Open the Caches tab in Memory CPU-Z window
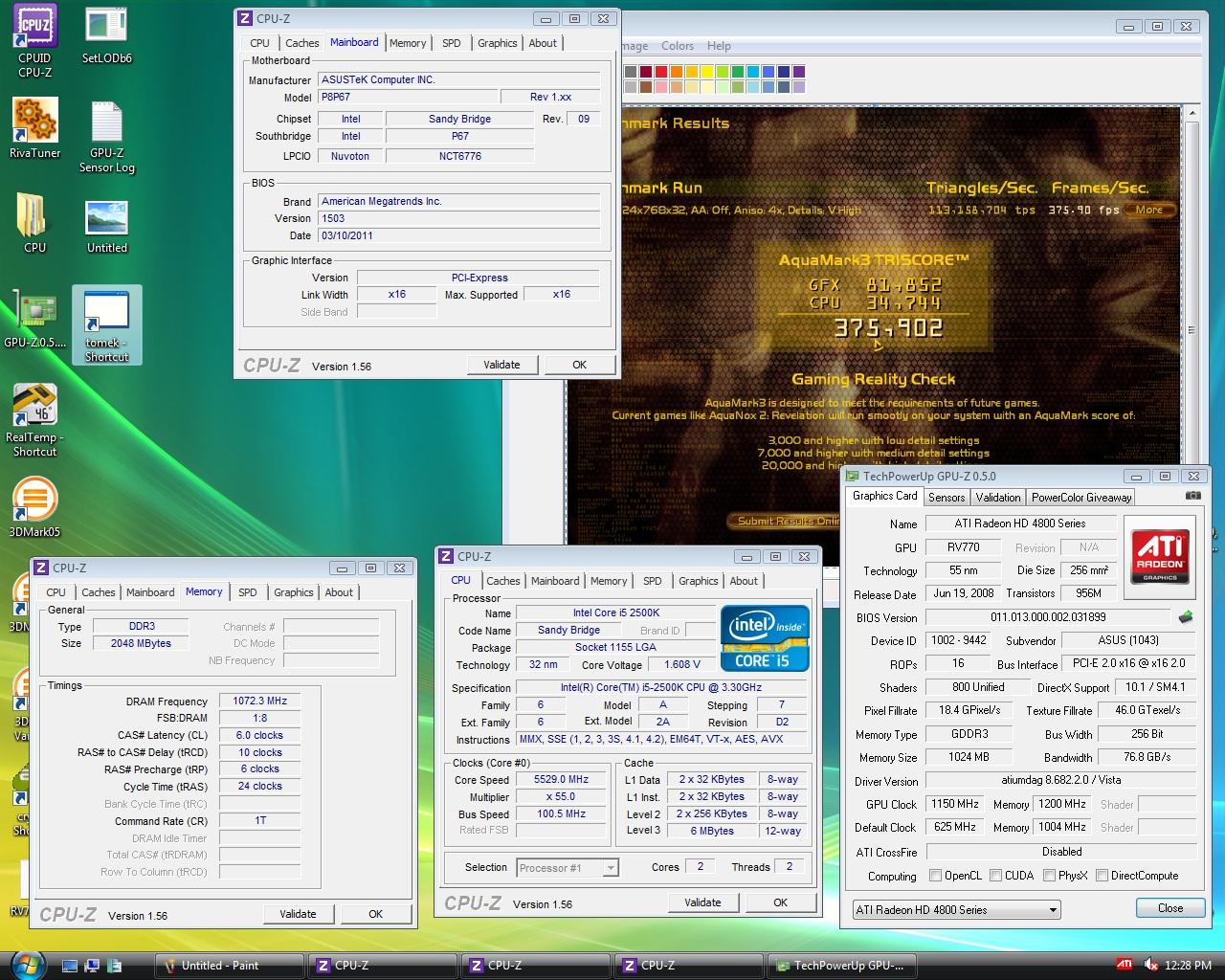 [98, 592]
